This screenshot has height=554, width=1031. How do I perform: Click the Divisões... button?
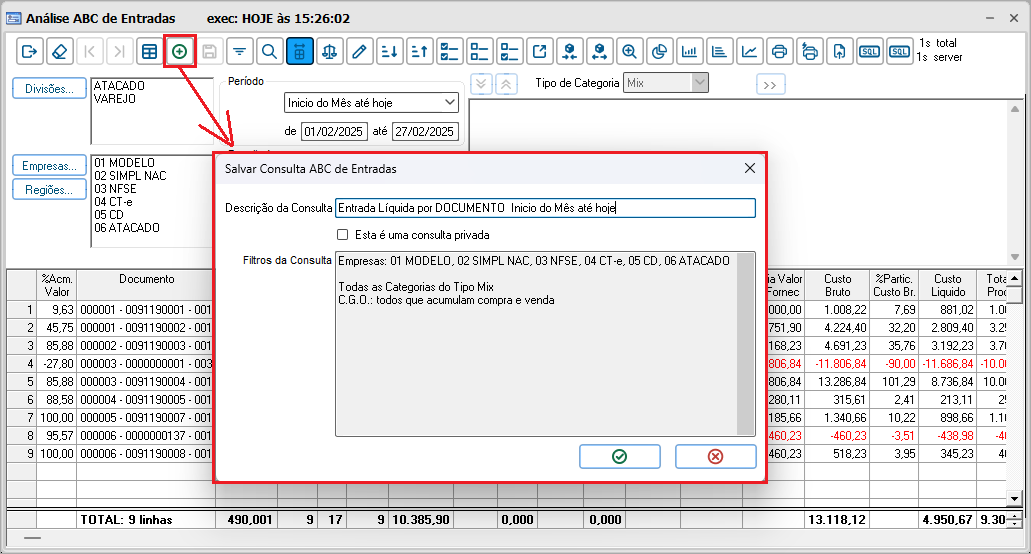click(x=49, y=89)
